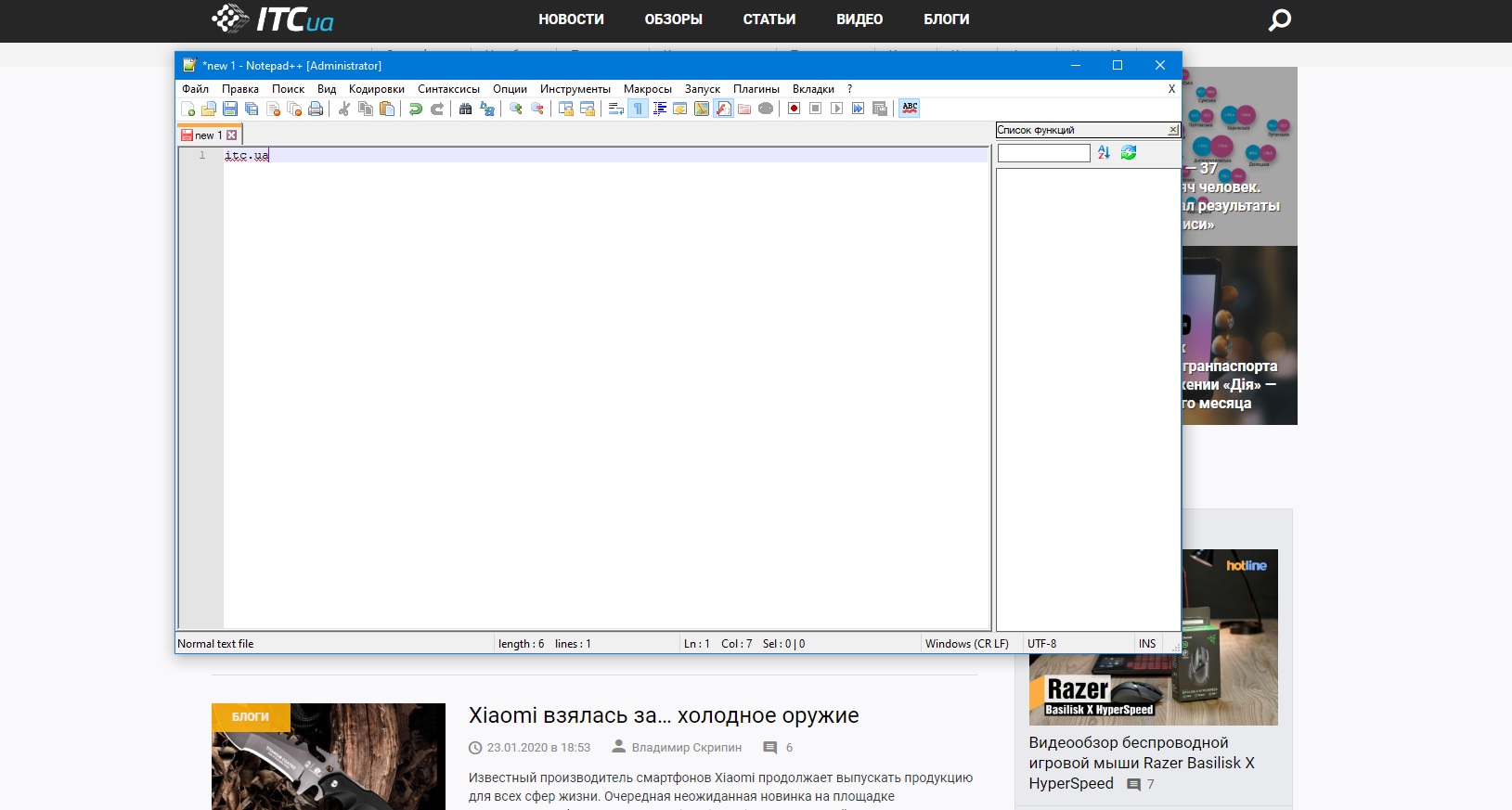
Task: Undo the last edit from the toolbar
Action: 416,109
